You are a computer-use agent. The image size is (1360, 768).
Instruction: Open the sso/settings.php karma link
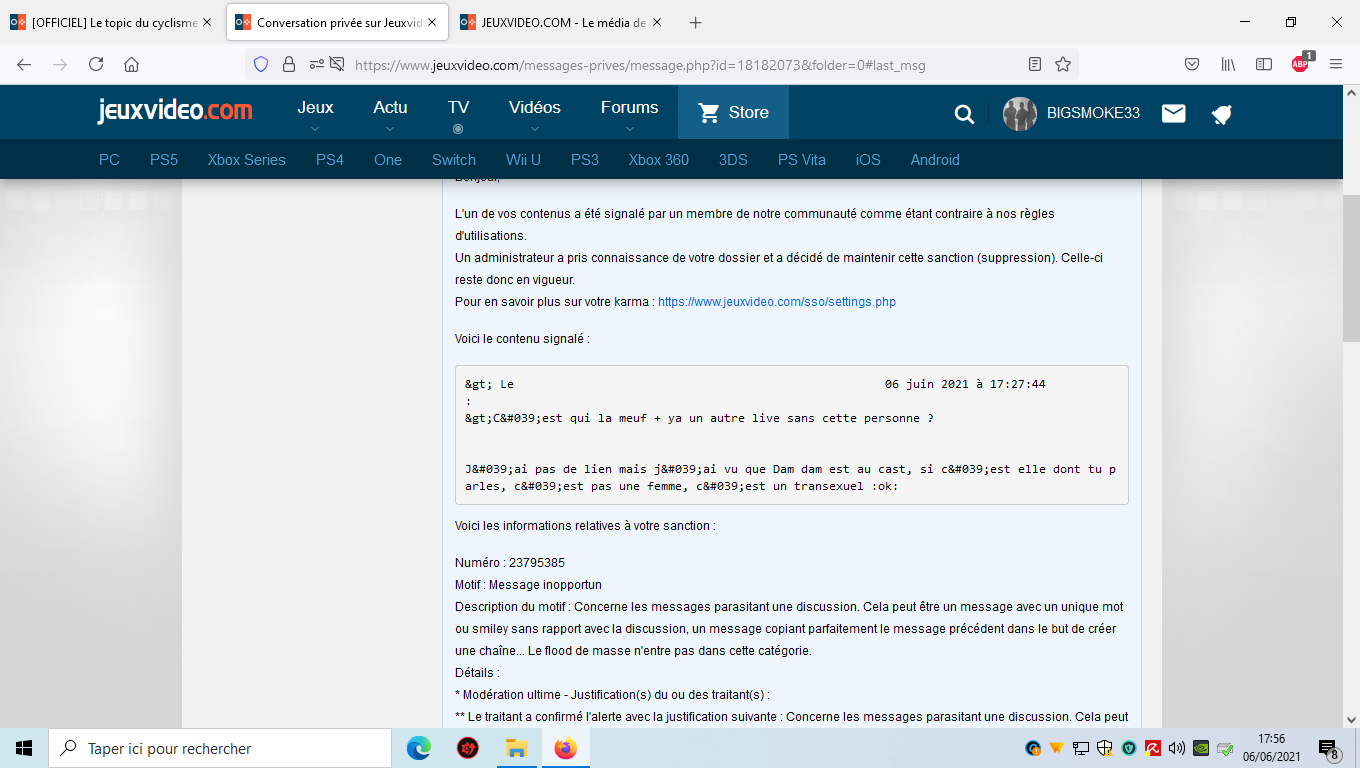coord(777,302)
